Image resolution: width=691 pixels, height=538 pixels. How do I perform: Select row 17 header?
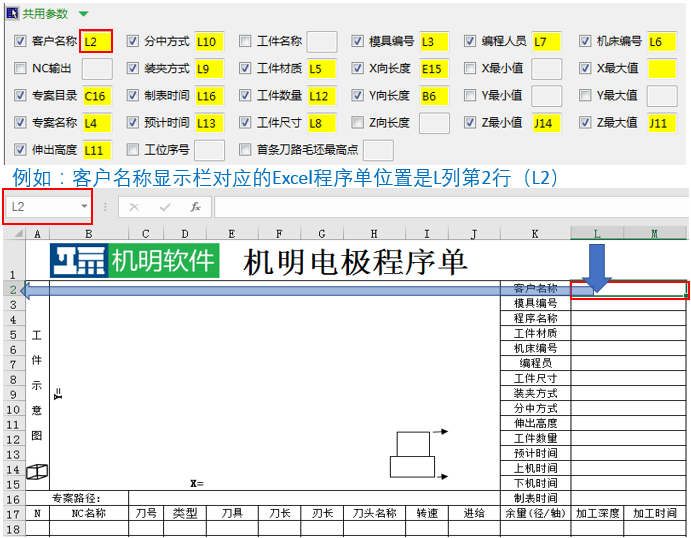(13, 514)
